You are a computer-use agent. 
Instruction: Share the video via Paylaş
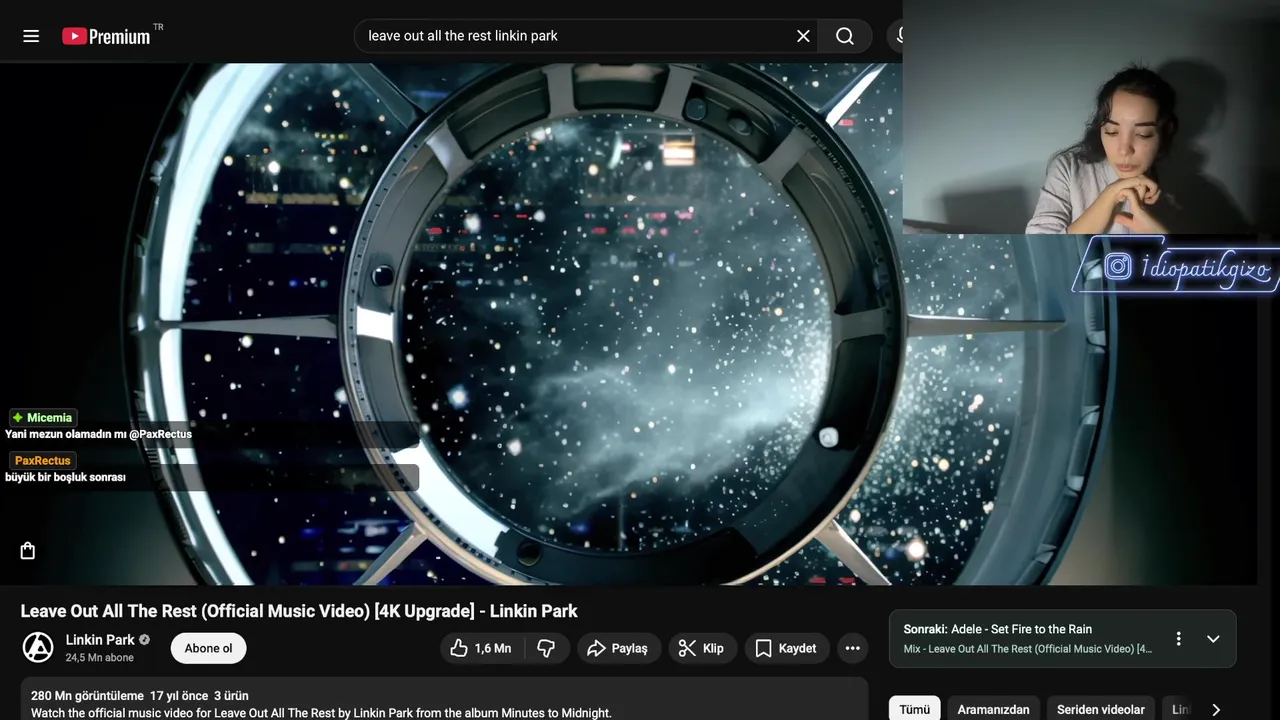pyautogui.click(x=618, y=648)
